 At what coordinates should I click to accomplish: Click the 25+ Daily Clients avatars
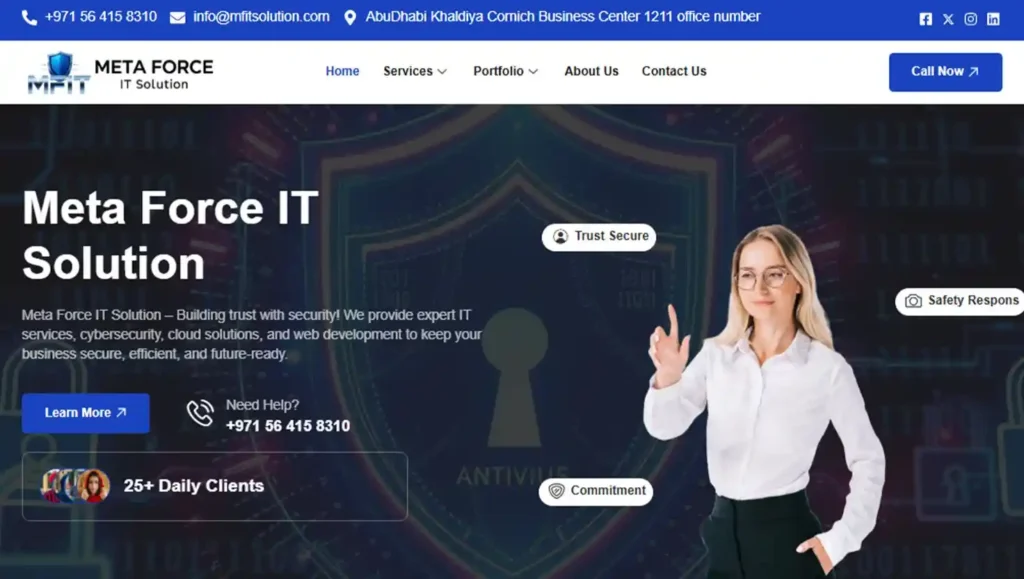75,486
